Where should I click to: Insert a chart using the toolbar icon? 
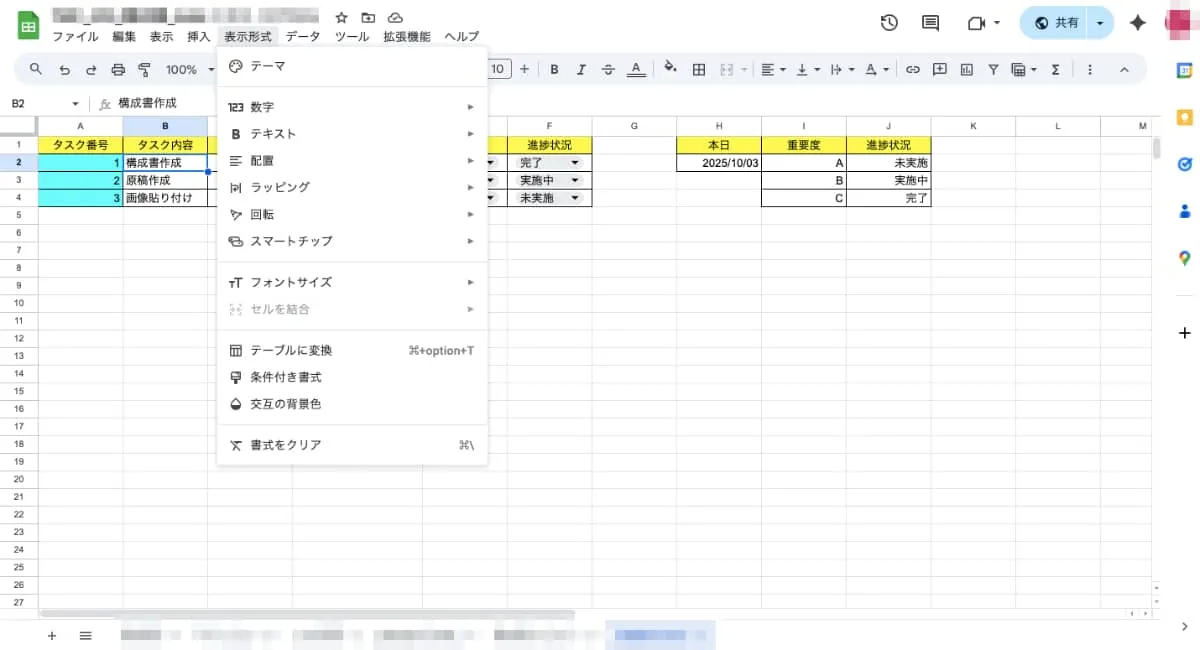(x=966, y=69)
